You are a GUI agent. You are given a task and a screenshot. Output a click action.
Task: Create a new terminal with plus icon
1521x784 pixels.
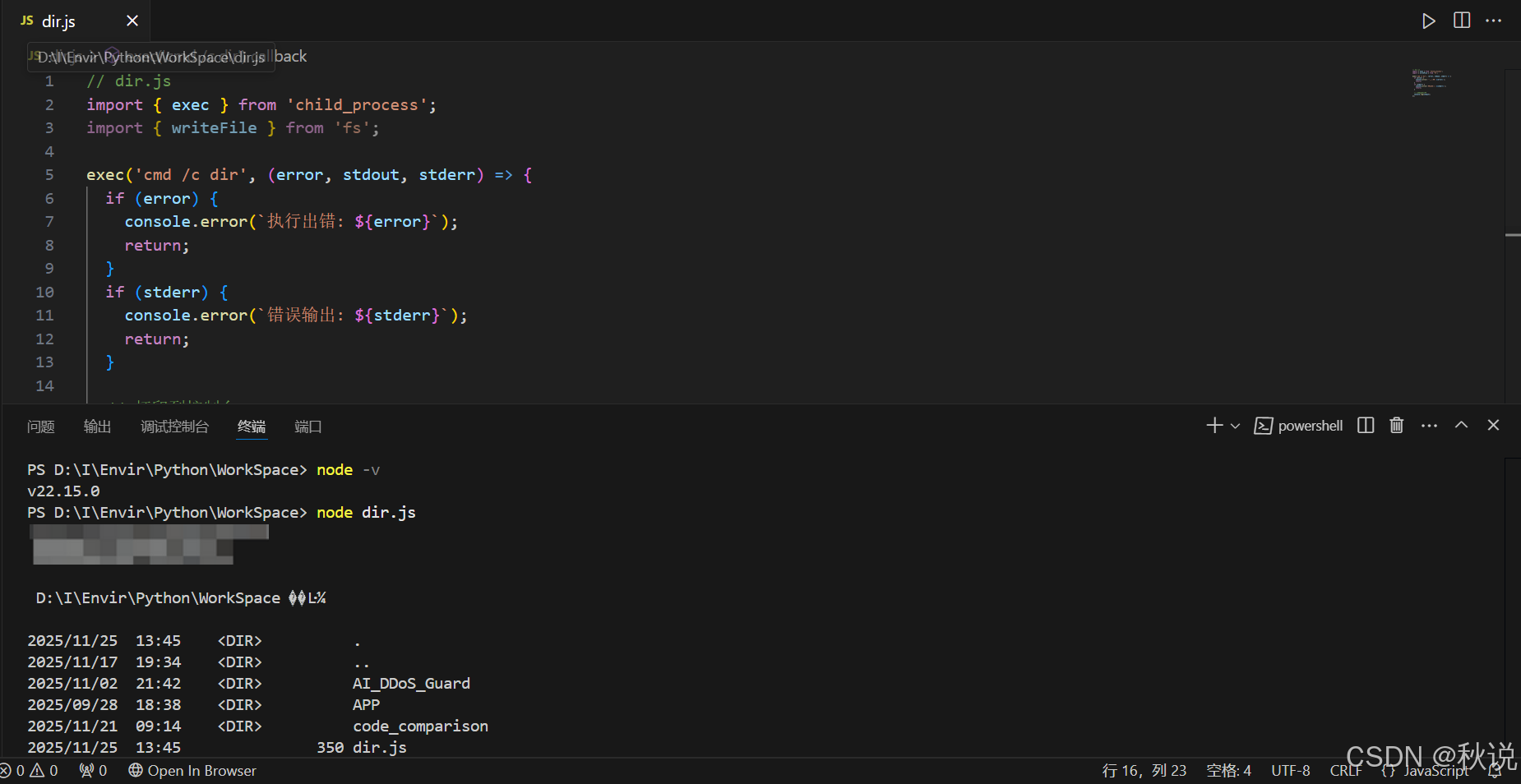[1214, 426]
